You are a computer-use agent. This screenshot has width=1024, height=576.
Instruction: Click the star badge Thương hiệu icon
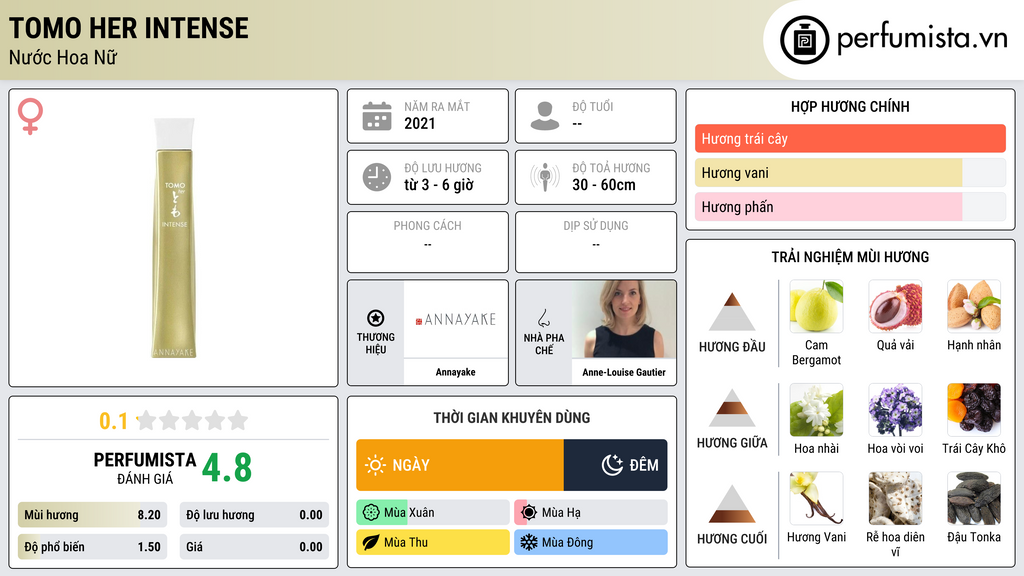pos(376,318)
